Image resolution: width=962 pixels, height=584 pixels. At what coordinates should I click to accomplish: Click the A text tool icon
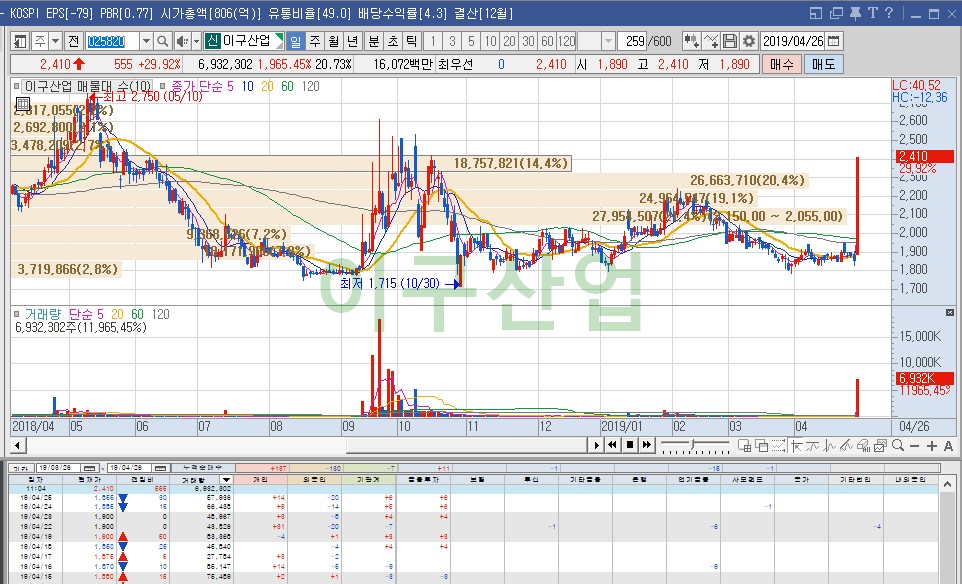click(948, 446)
